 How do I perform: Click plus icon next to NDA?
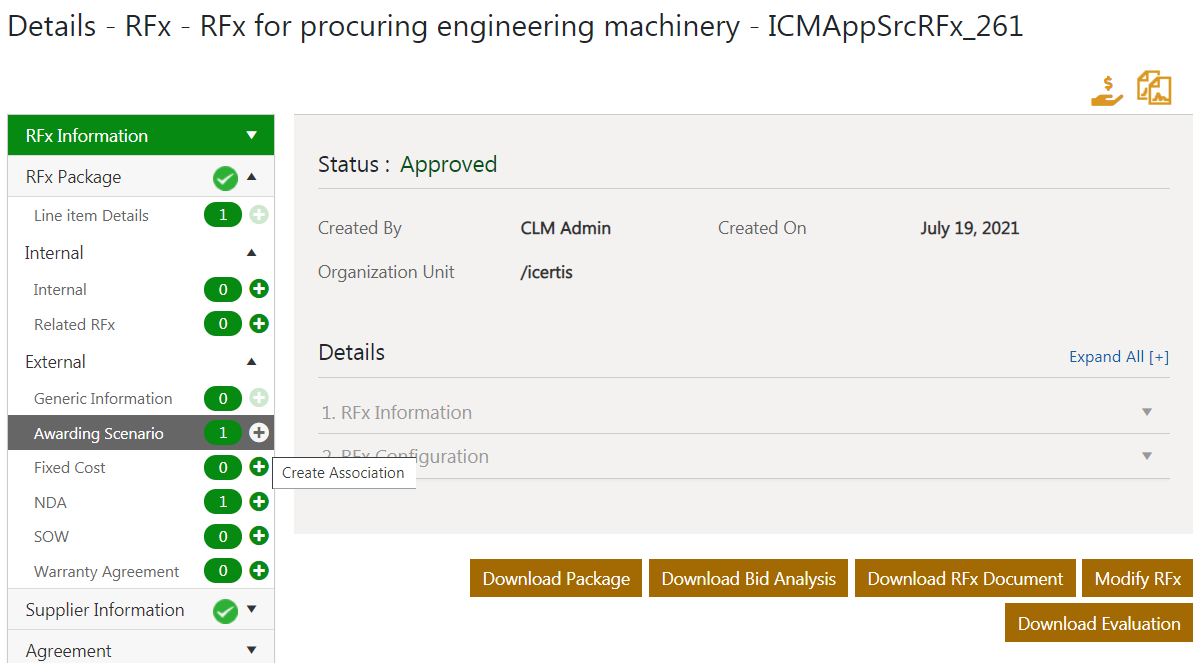pyautogui.click(x=259, y=501)
